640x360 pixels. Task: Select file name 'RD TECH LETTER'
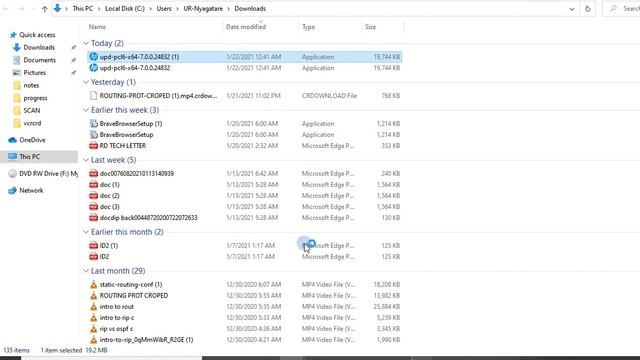tap(123, 146)
